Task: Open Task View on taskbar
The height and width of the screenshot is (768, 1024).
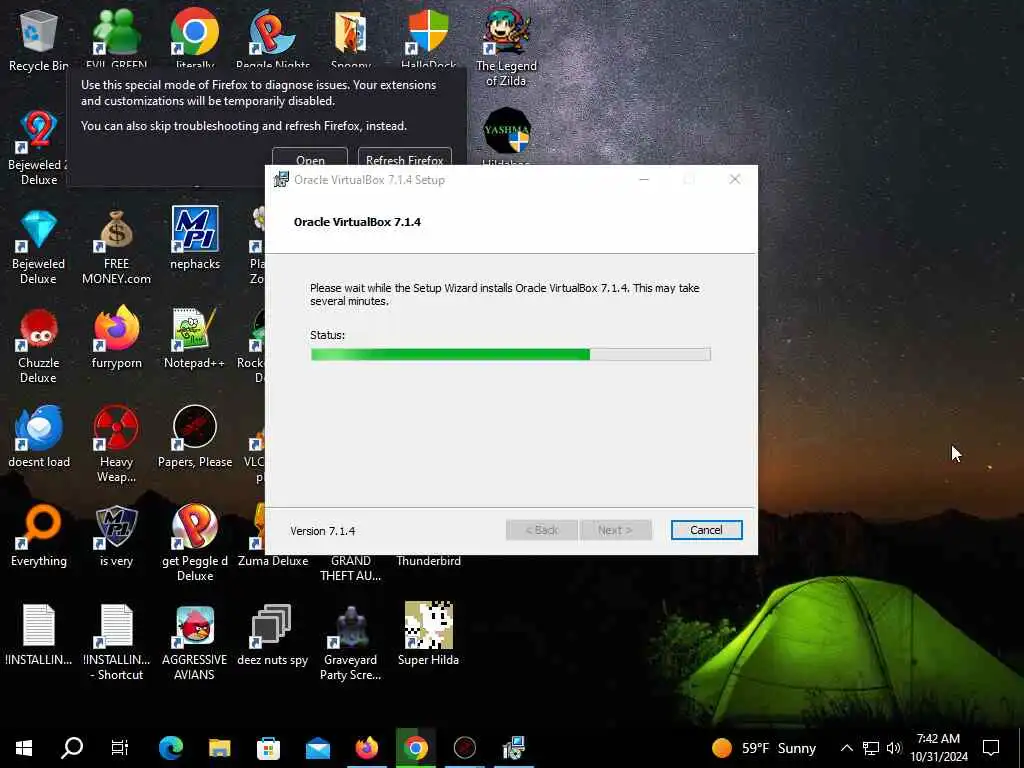Action: tap(120, 748)
